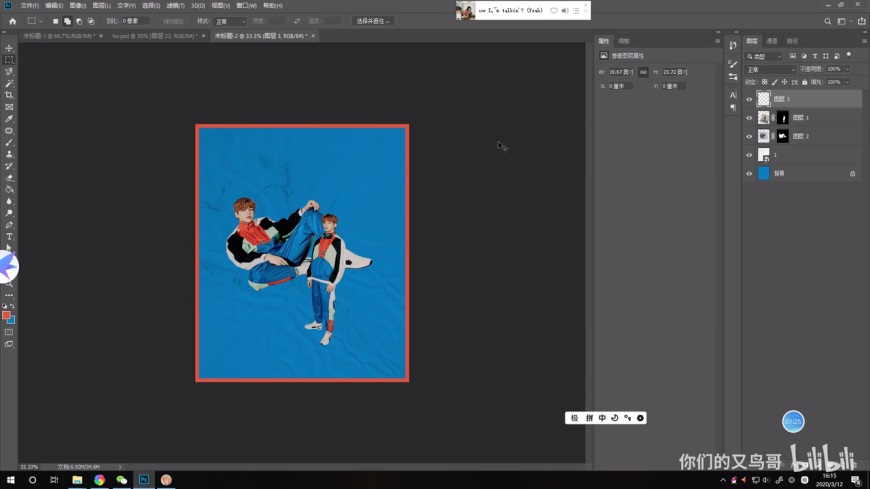Switch to the 路径 paths tab
The width and height of the screenshot is (870, 489).
point(792,41)
